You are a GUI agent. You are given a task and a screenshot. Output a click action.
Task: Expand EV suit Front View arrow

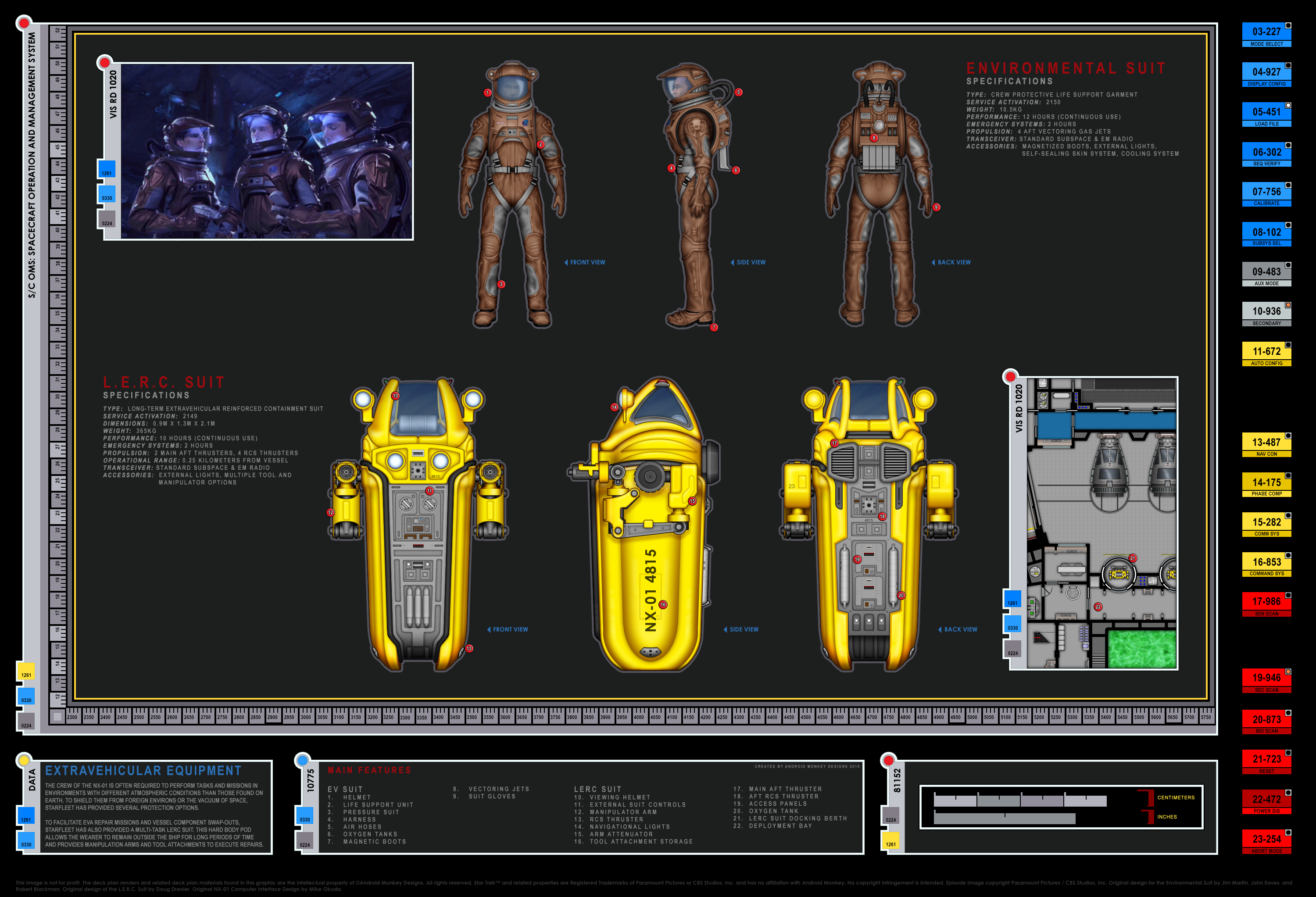pyautogui.click(x=566, y=262)
